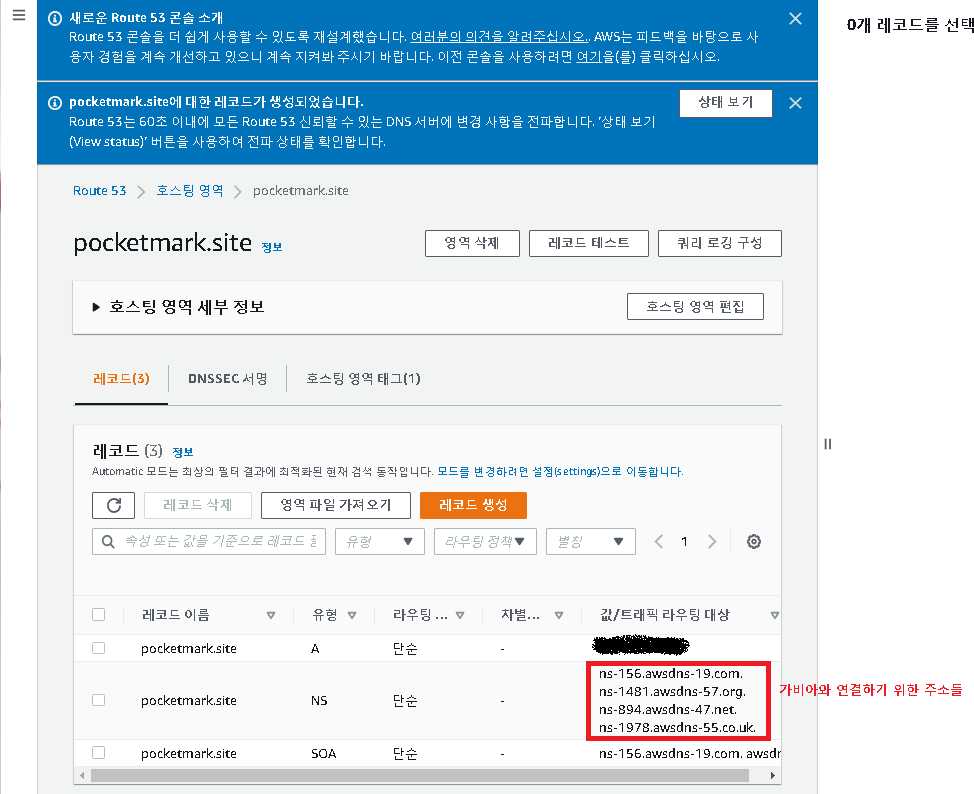Click ns-1481.awsdns-57.org. value

tap(673, 692)
